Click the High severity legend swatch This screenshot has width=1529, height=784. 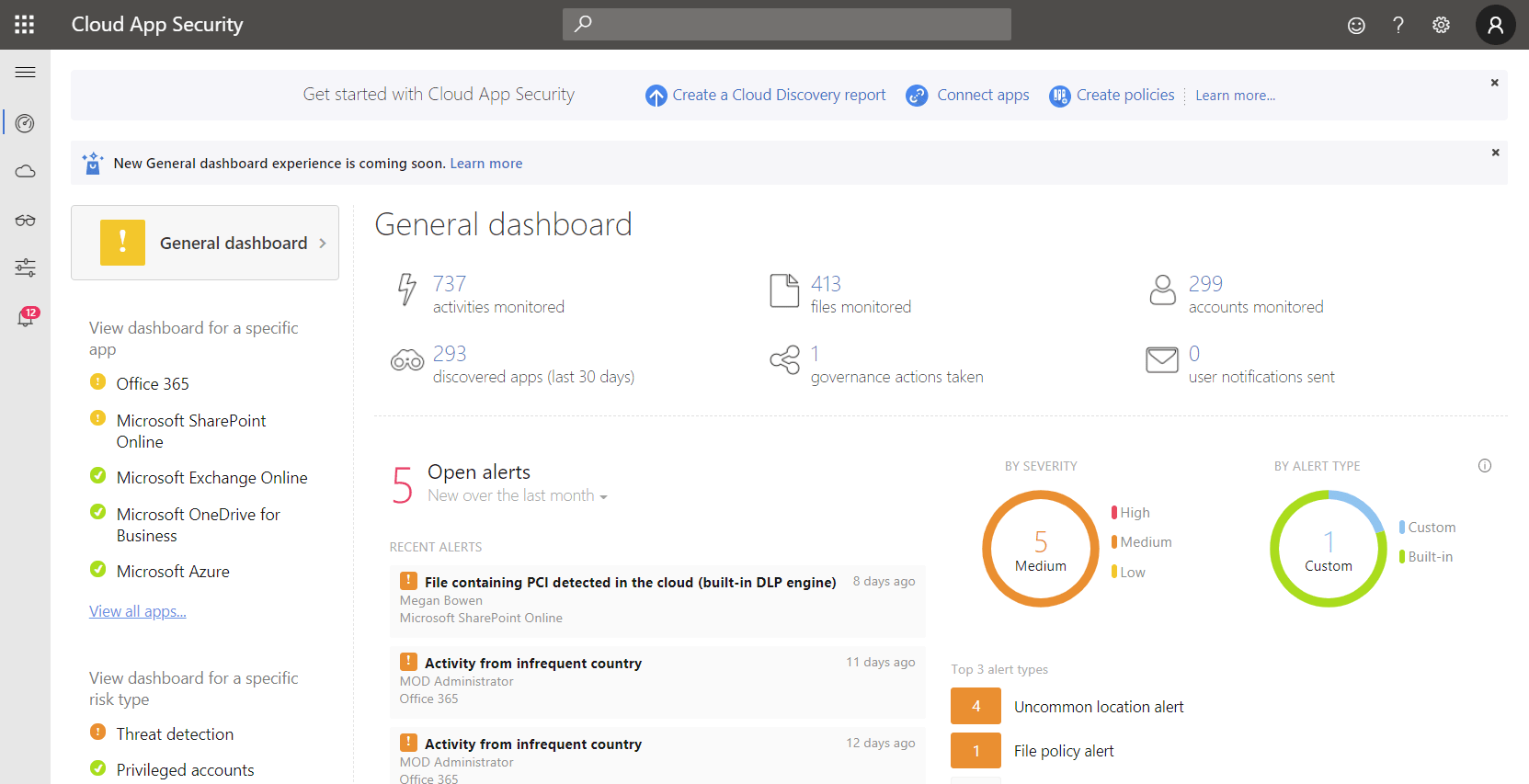pyautogui.click(x=1114, y=513)
